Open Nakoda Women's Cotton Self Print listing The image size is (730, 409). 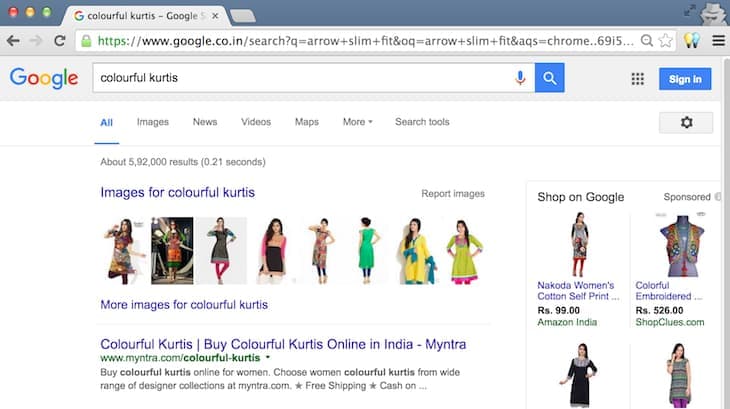(x=578, y=291)
